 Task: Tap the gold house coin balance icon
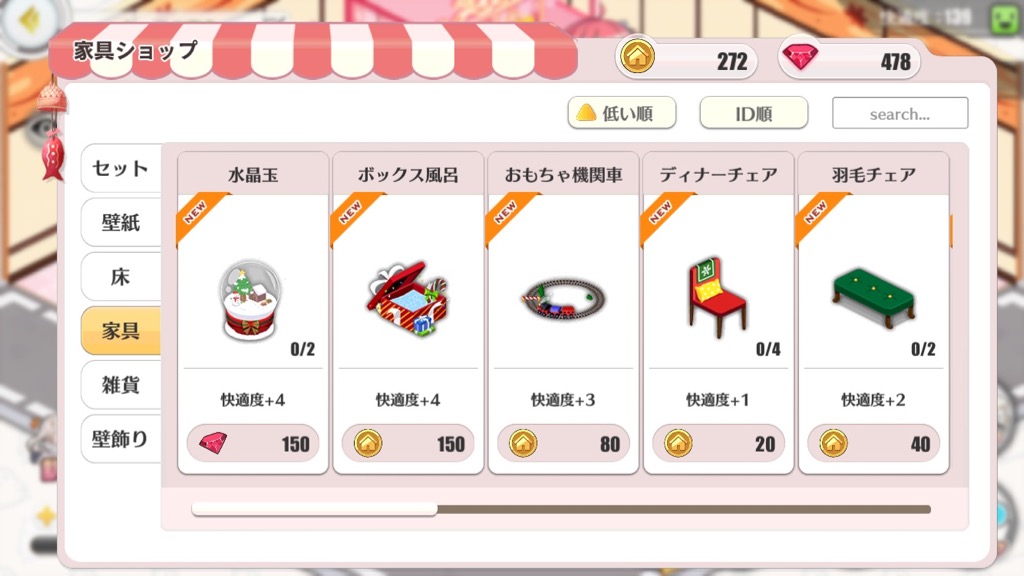pos(637,57)
